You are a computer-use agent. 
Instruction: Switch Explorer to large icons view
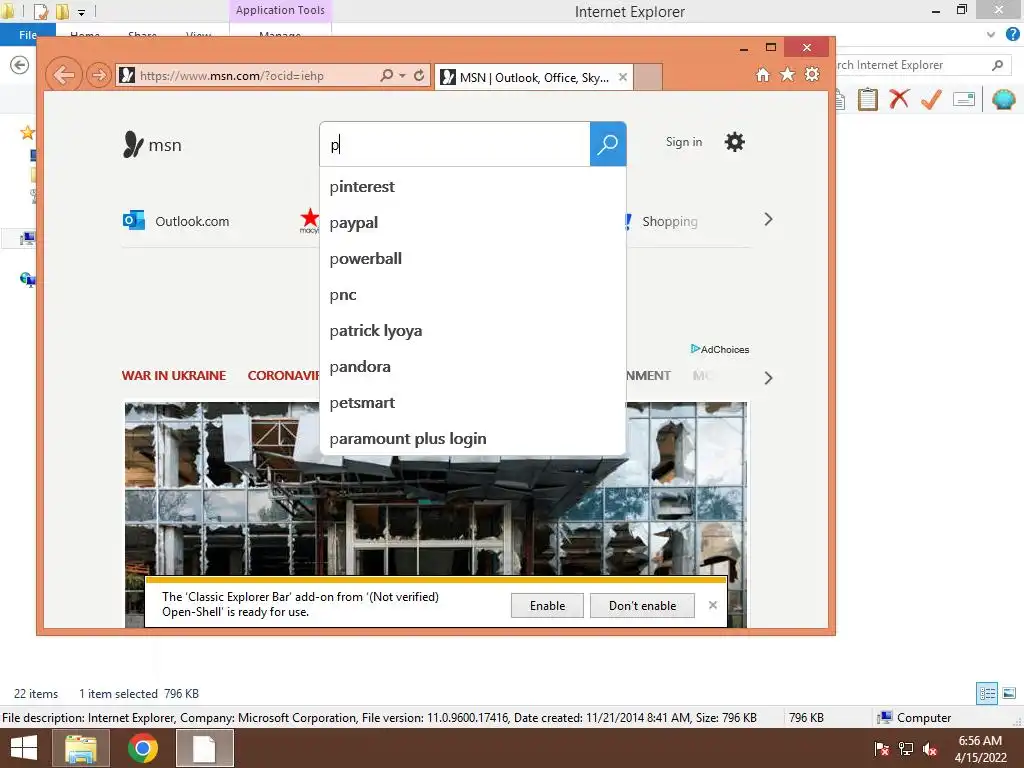click(1009, 694)
